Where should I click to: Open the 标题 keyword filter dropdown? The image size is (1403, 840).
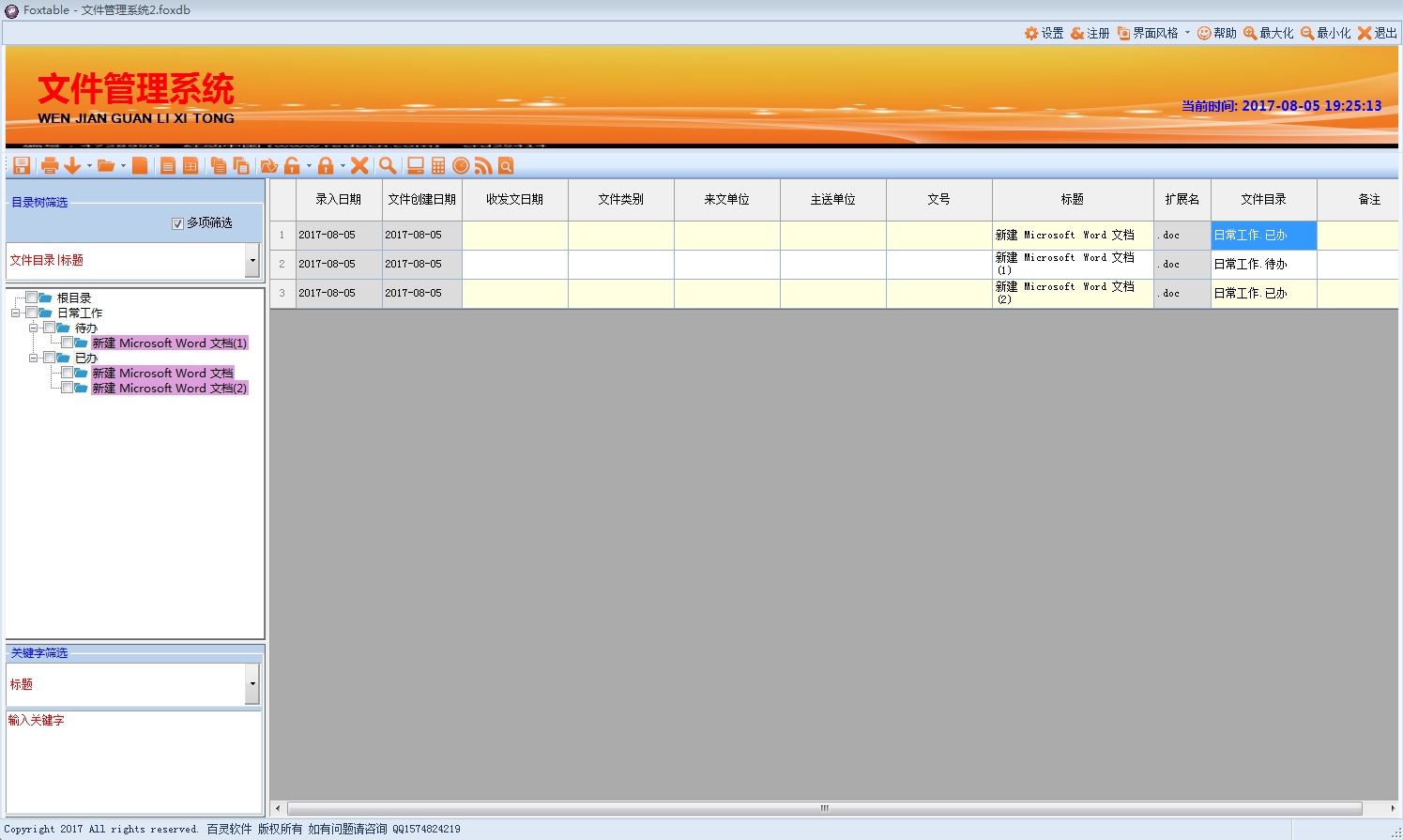point(252,684)
